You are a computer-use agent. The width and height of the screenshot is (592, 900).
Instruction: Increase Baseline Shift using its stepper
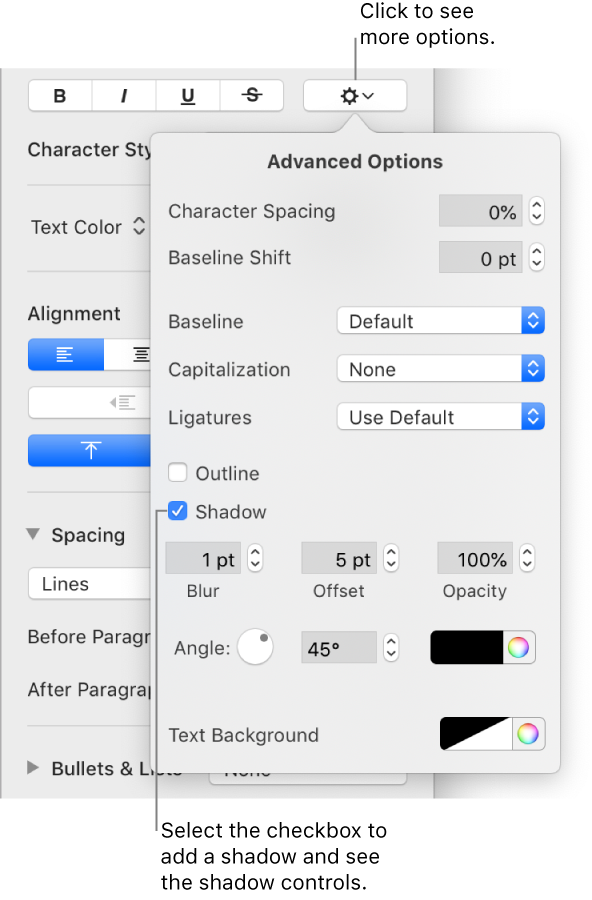click(536, 251)
